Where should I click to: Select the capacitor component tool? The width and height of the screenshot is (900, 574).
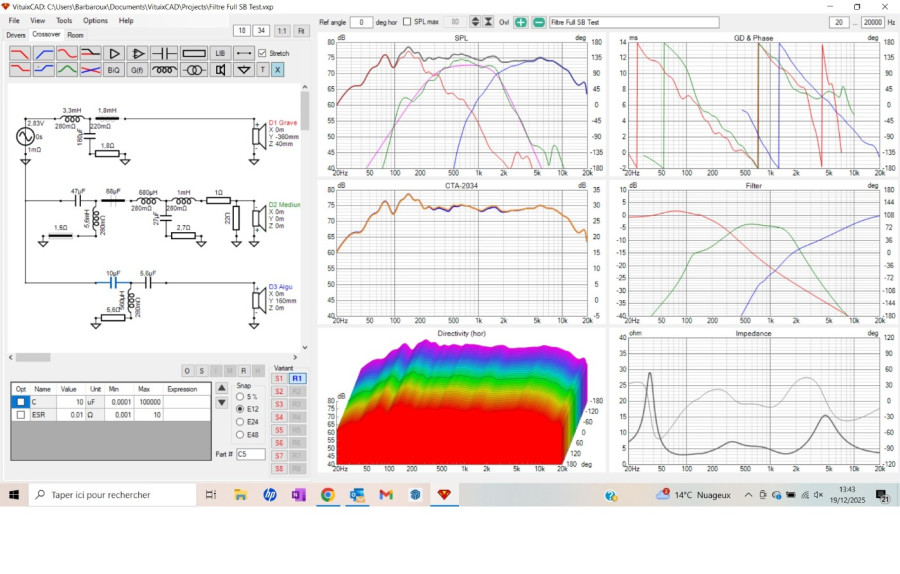point(164,53)
